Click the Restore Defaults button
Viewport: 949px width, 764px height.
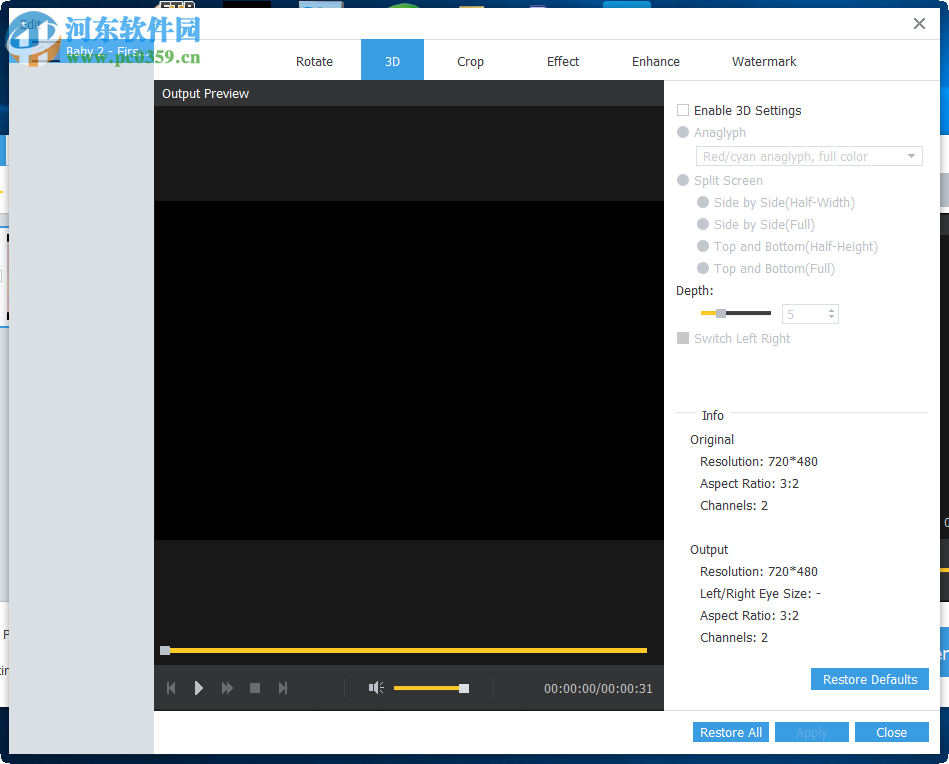[869, 679]
